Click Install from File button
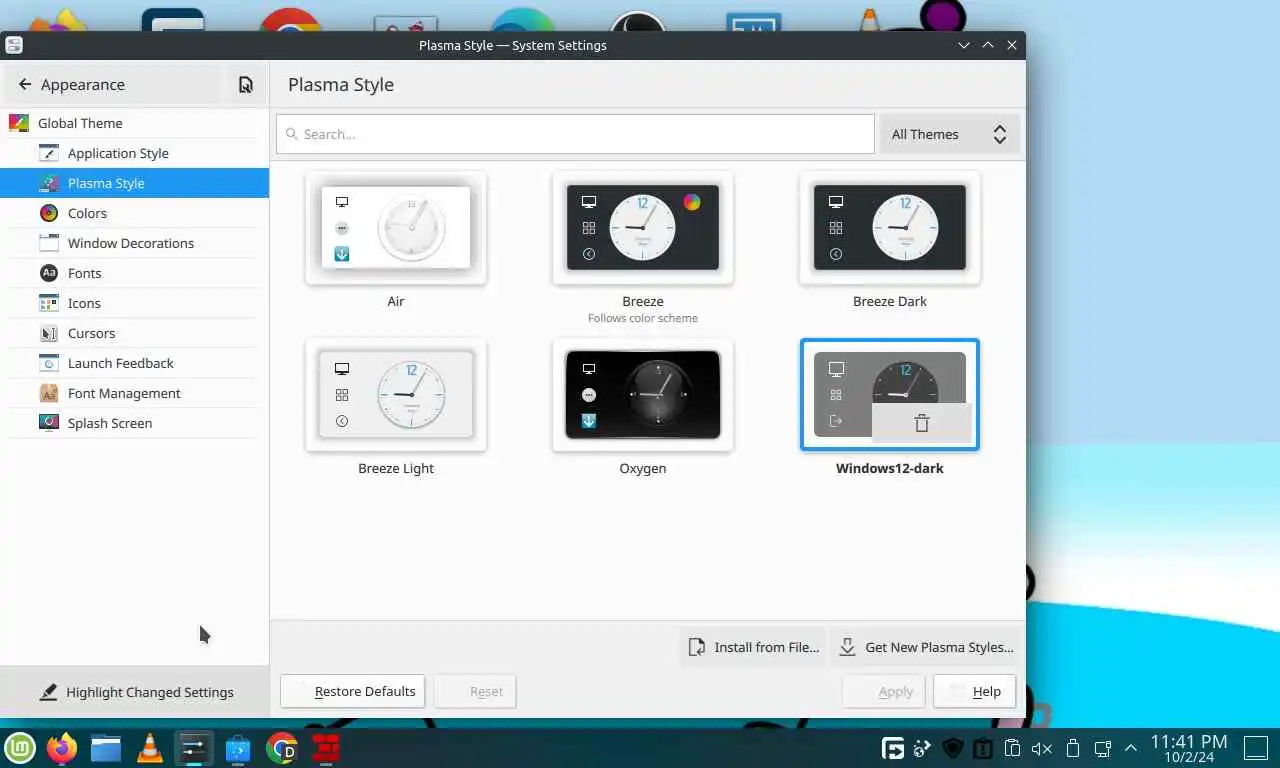This screenshot has width=1280, height=768. (755, 647)
